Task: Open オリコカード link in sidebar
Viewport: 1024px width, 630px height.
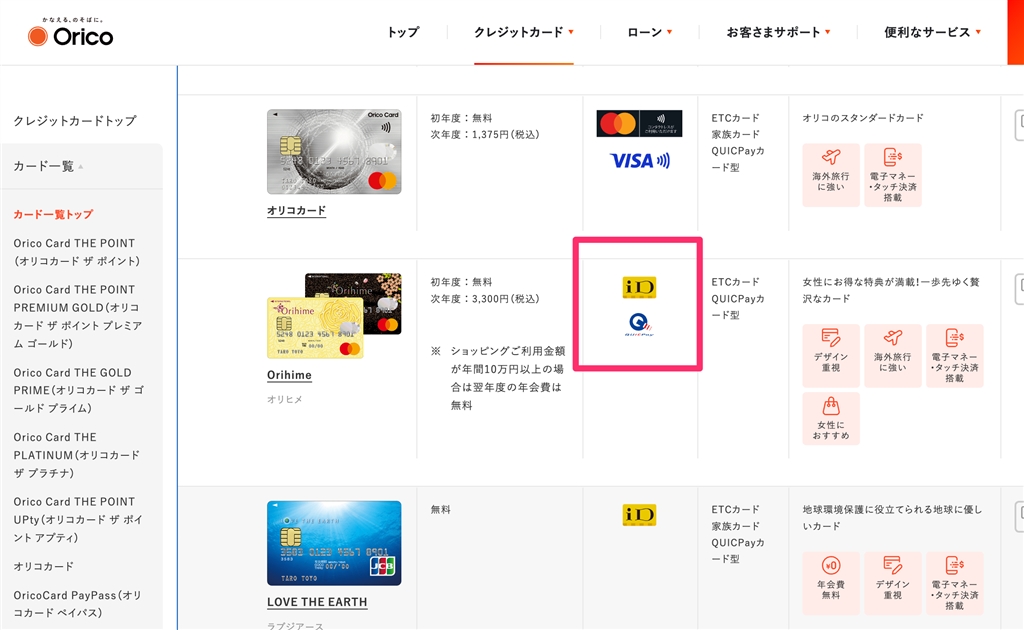Action: point(44,566)
